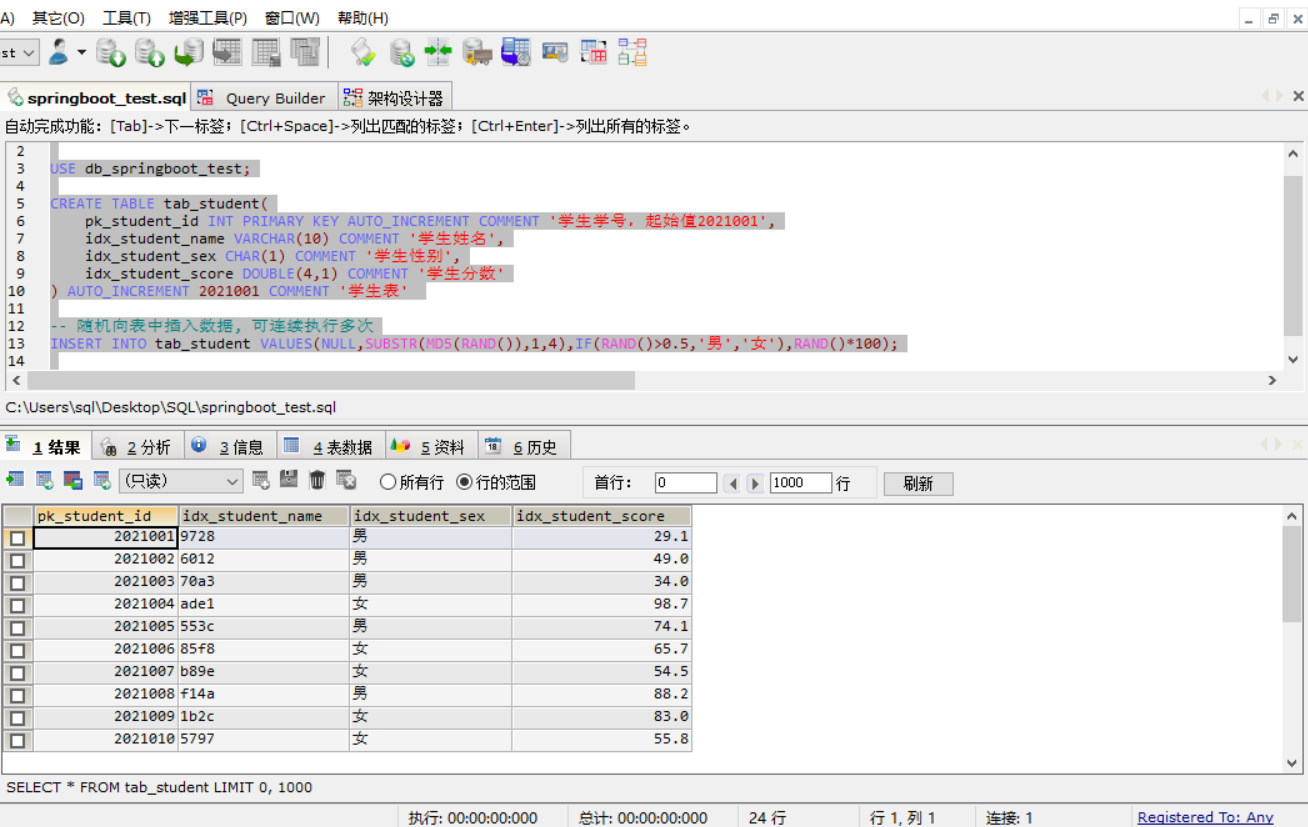The image size is (1308, 827).
Task: Switch to the 4 表数据 tab
Action: (330, 447)
